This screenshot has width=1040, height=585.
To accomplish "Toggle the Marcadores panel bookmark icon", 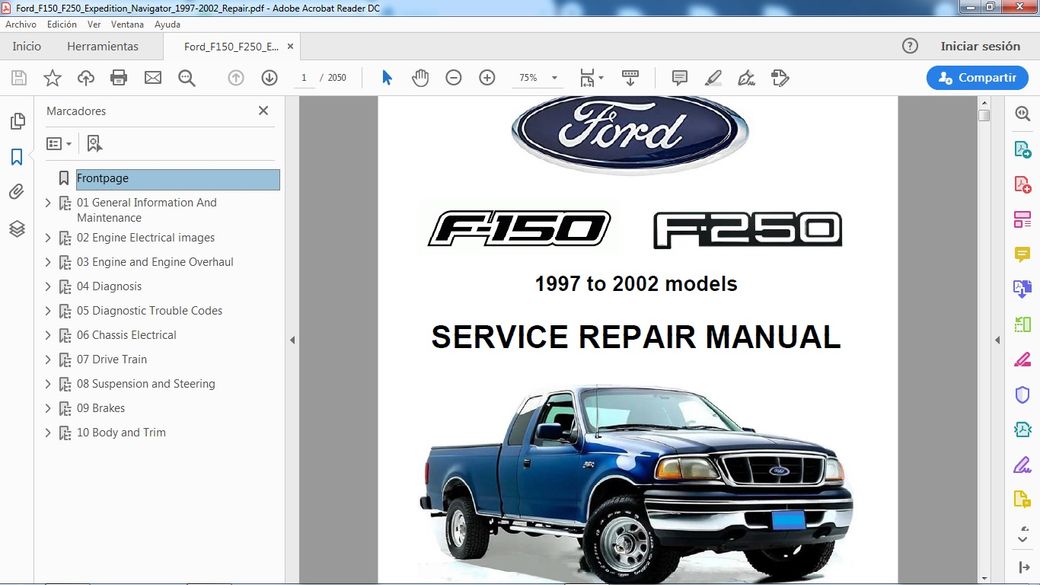I will (x=16, y=156).
